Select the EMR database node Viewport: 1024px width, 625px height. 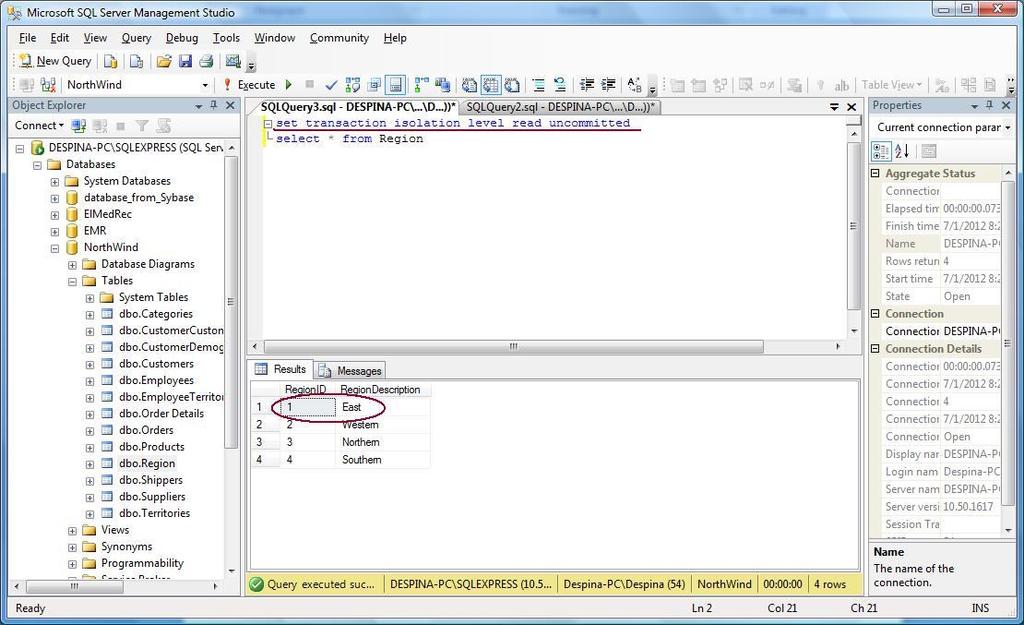(95, 231)
